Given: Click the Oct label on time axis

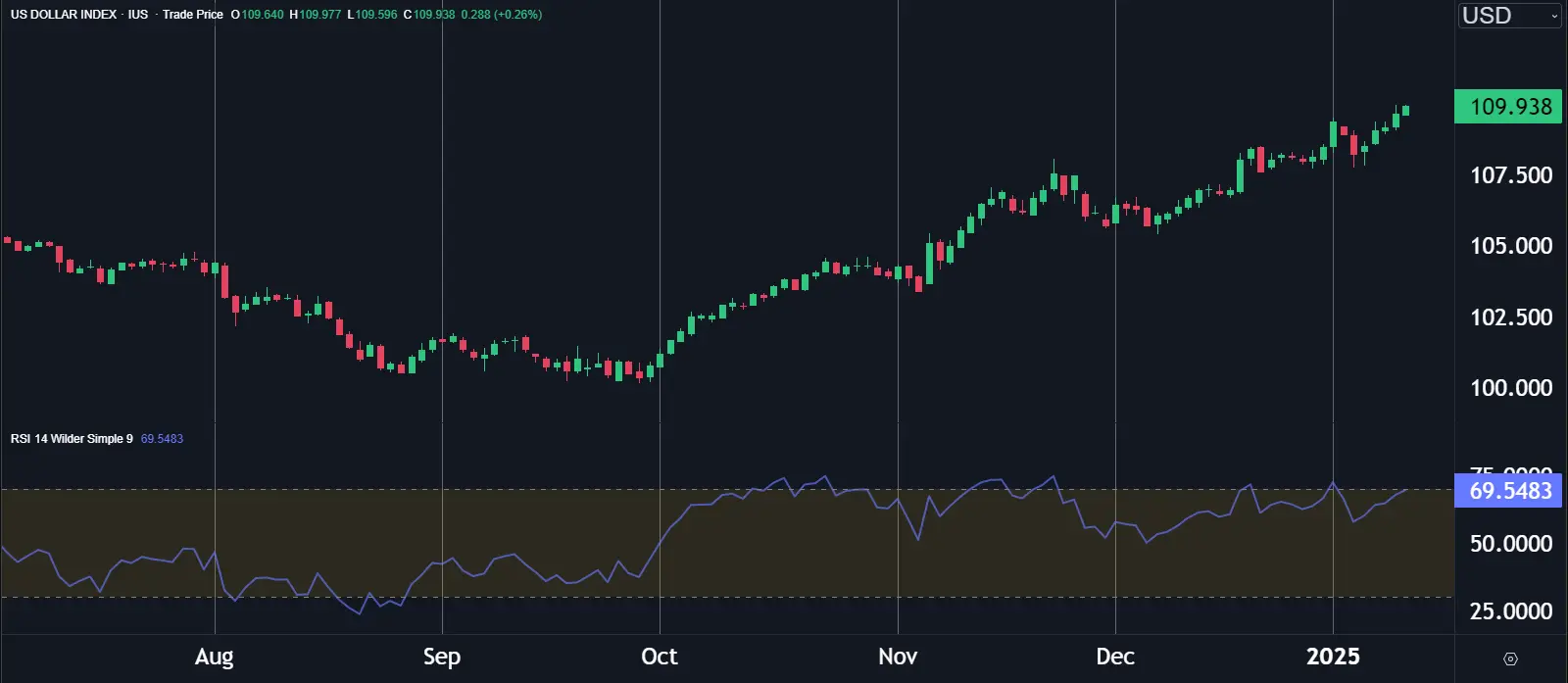Looking at the screenshot, I should point(660,657).
